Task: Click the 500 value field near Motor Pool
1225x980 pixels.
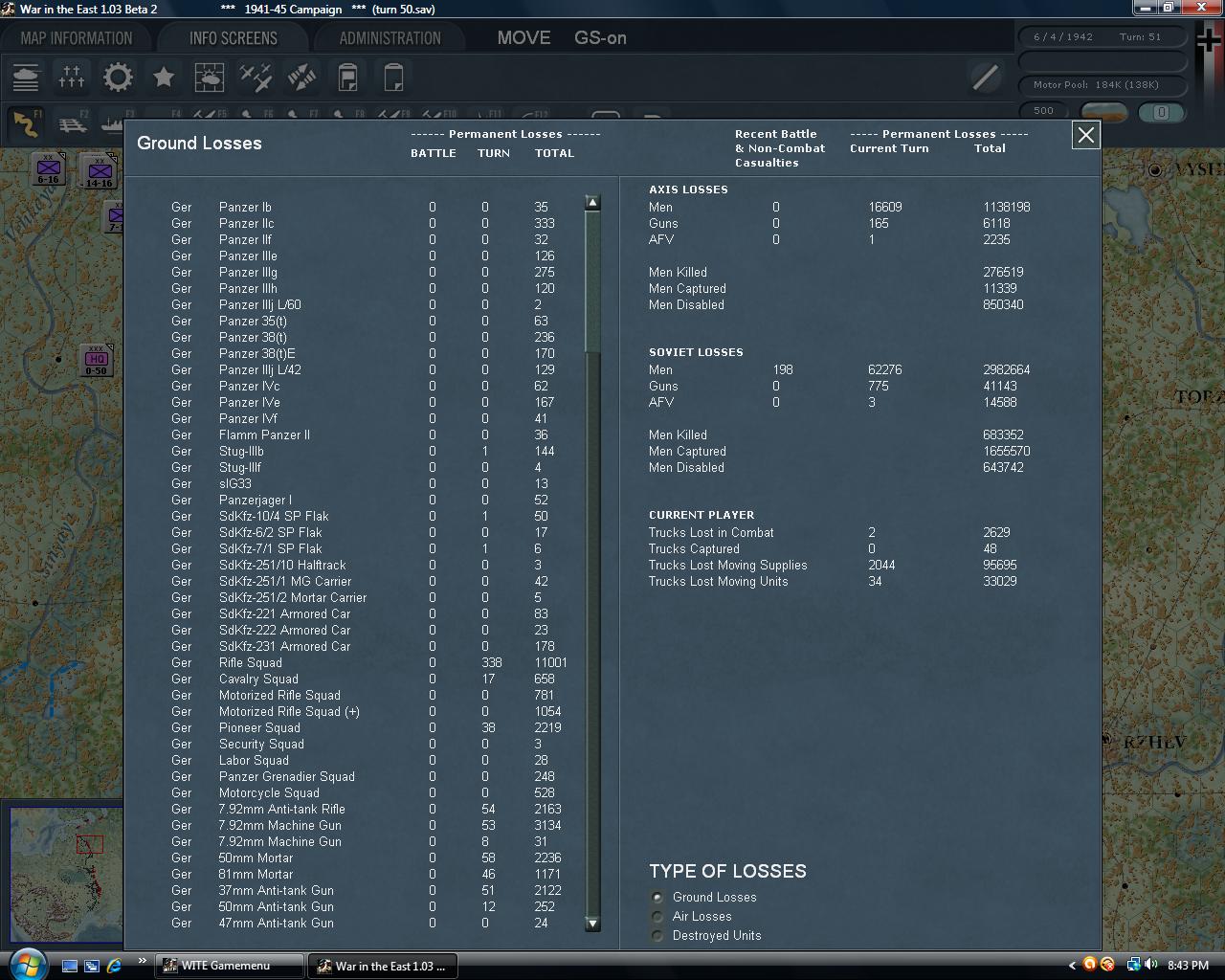Action: (x=1044, y=111)
